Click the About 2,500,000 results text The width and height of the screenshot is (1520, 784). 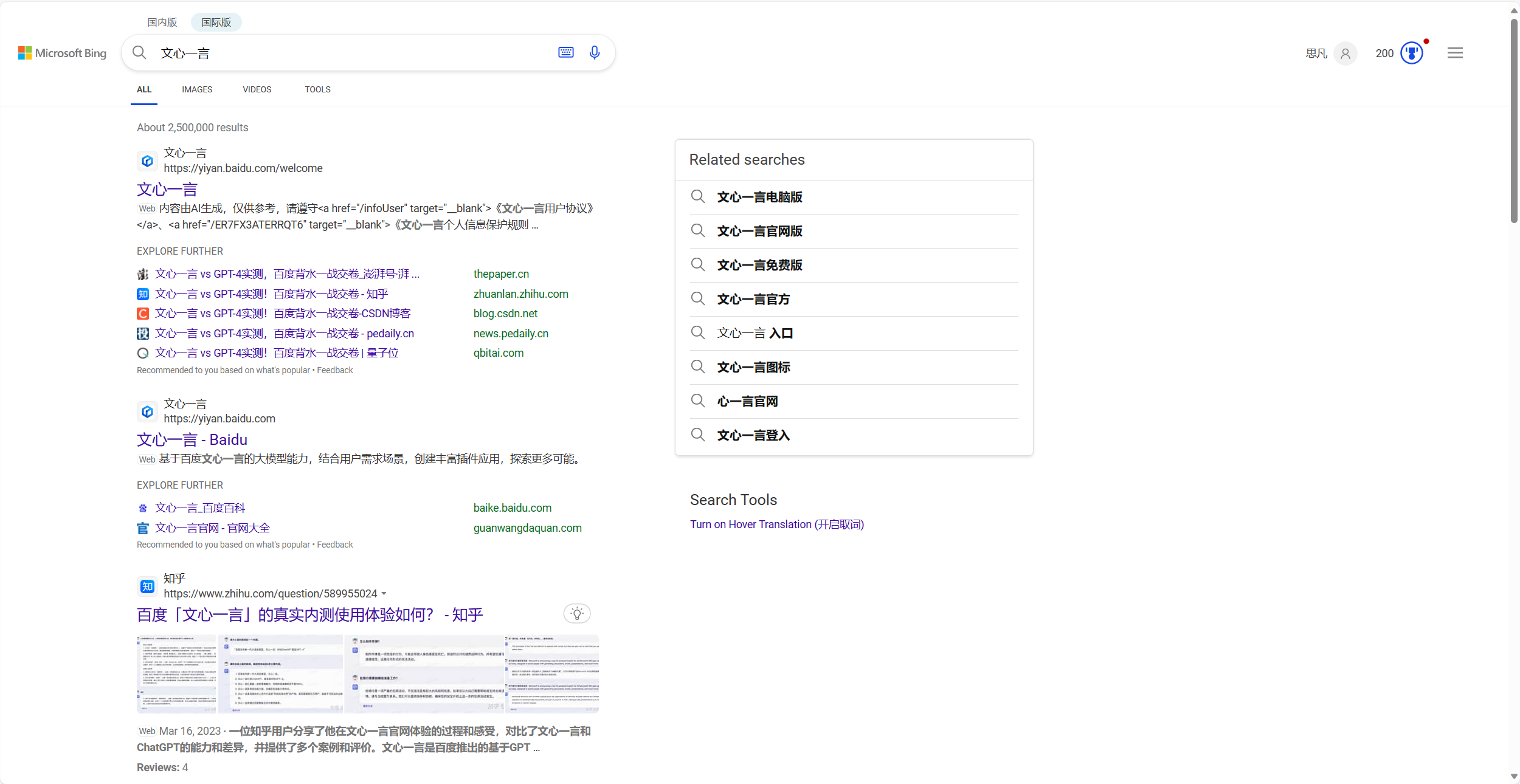tap(192, 128)
